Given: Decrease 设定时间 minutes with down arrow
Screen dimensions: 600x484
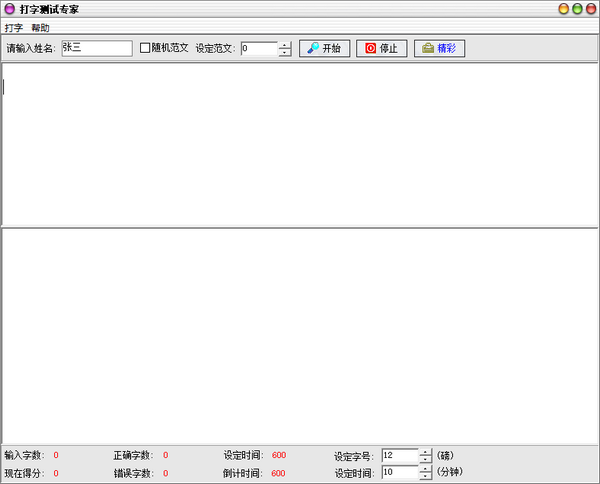Looking at the screenshot, I should coord(425,476).
